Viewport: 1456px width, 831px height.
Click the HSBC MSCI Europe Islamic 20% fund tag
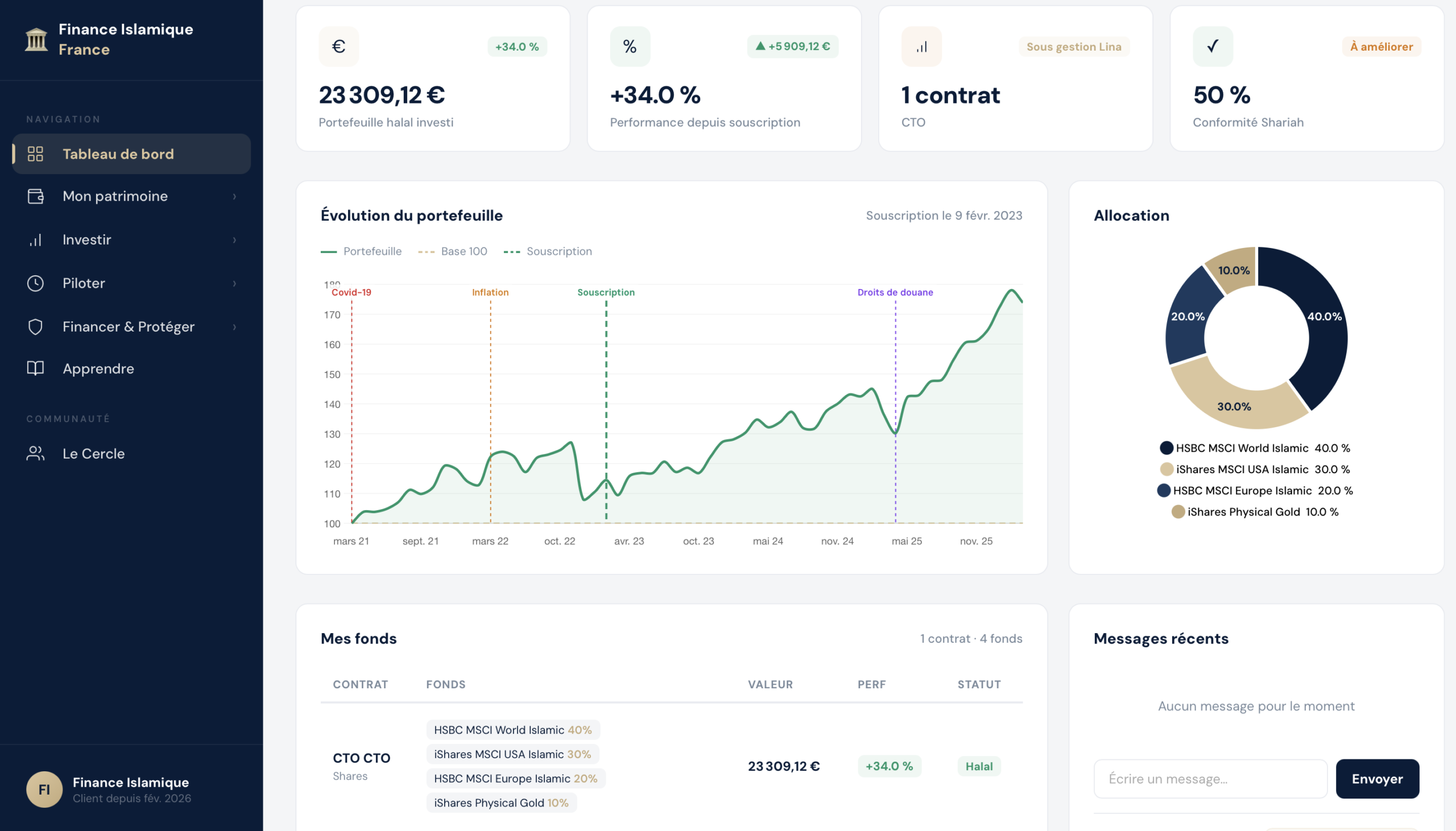point(516,779)
